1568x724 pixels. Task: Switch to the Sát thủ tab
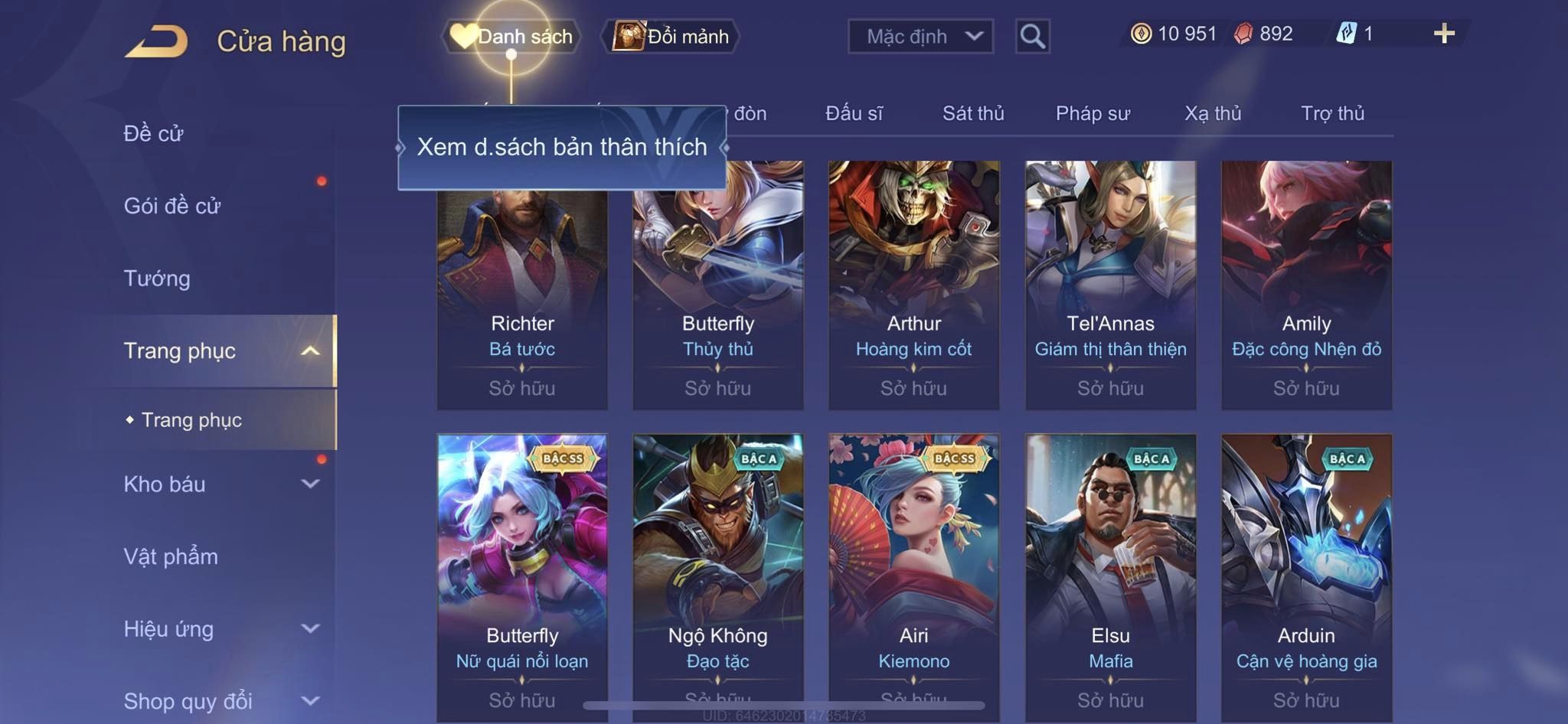point(972,113)
